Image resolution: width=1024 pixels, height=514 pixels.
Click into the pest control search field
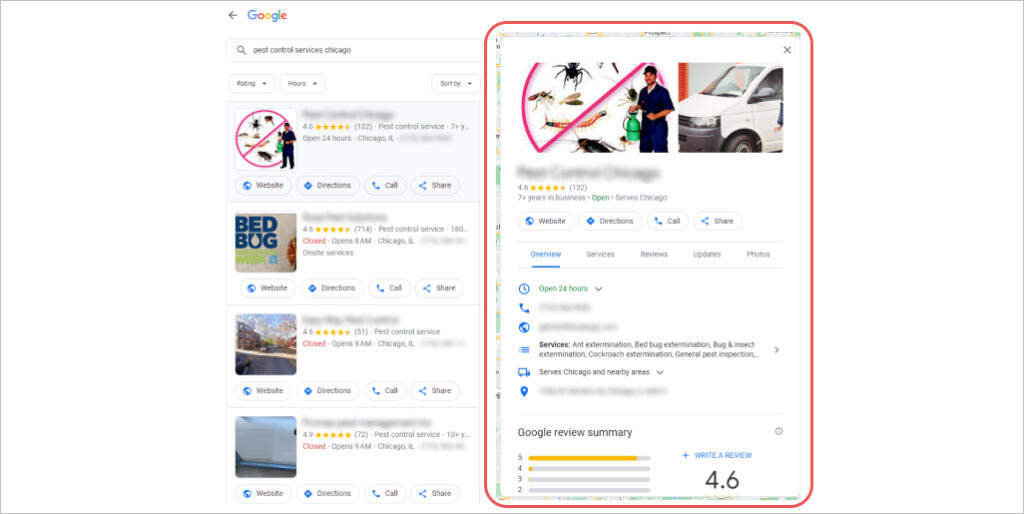pyautogui.click(x=355, y=50)
